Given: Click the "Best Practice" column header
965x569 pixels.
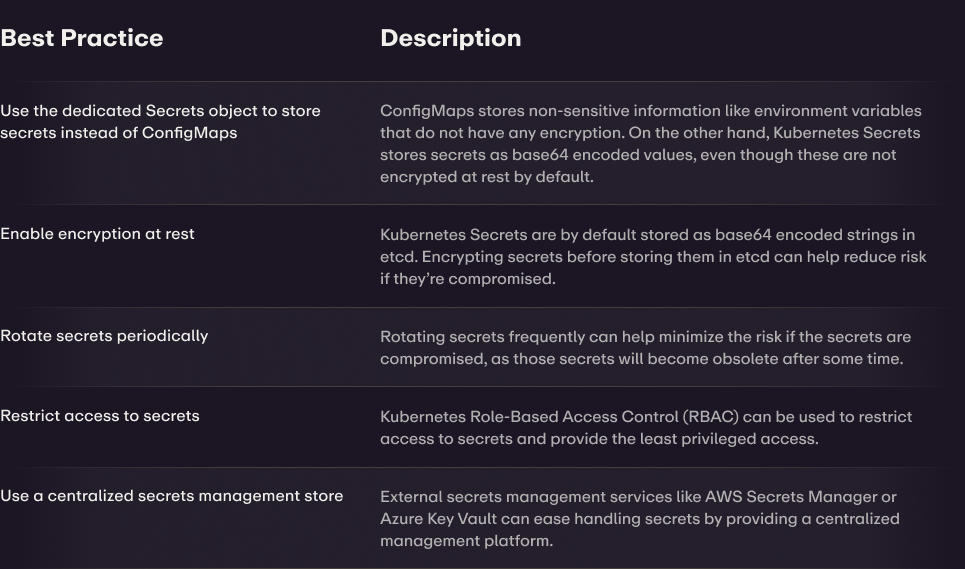Looking at the screenshot, I should (x=82, y=38).
